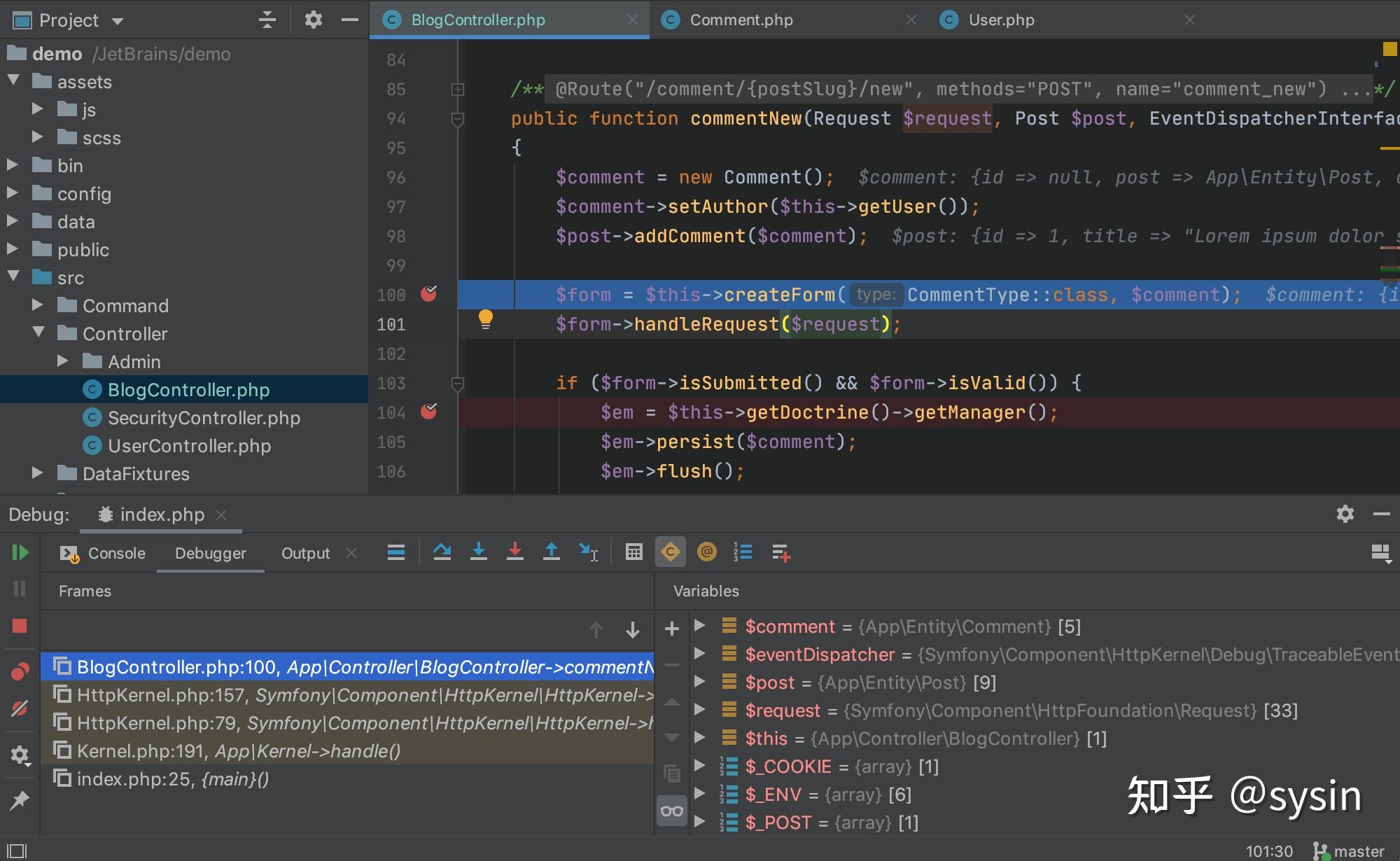Viewport: 1400px width, 861px height.
Task: Expand the $comment variable
Action: 700,626
